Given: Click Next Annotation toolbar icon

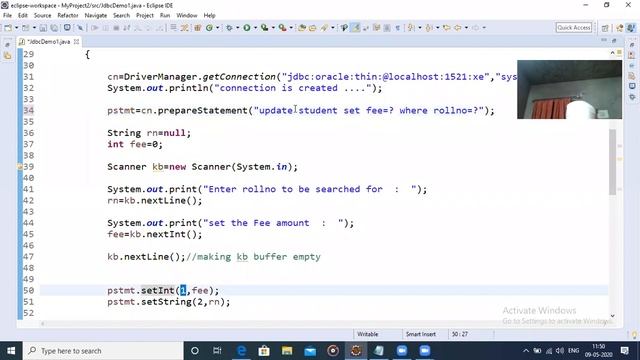Looking at the screenshot, I should coord(411,28).
